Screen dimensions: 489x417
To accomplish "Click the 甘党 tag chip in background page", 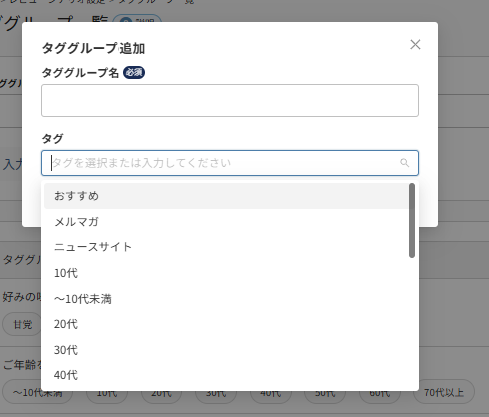I will (x=23, y=324).
